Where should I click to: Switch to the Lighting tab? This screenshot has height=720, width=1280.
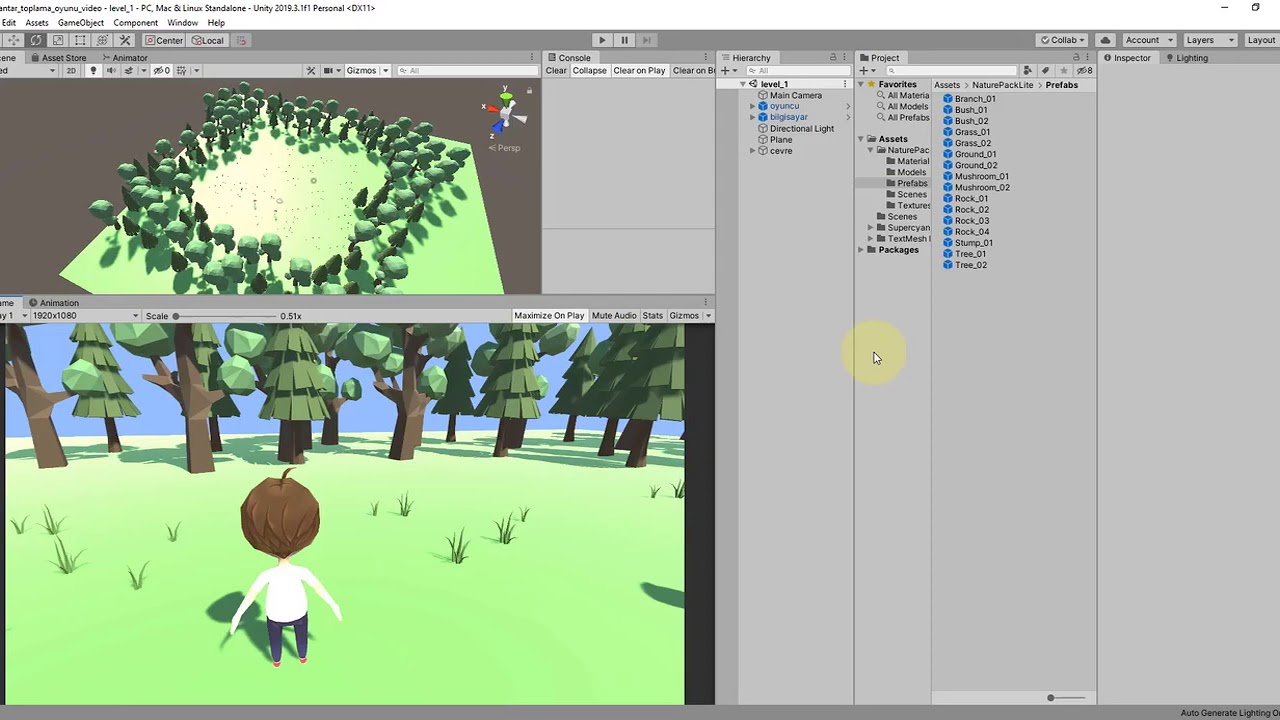click(x=1187, y=58)
